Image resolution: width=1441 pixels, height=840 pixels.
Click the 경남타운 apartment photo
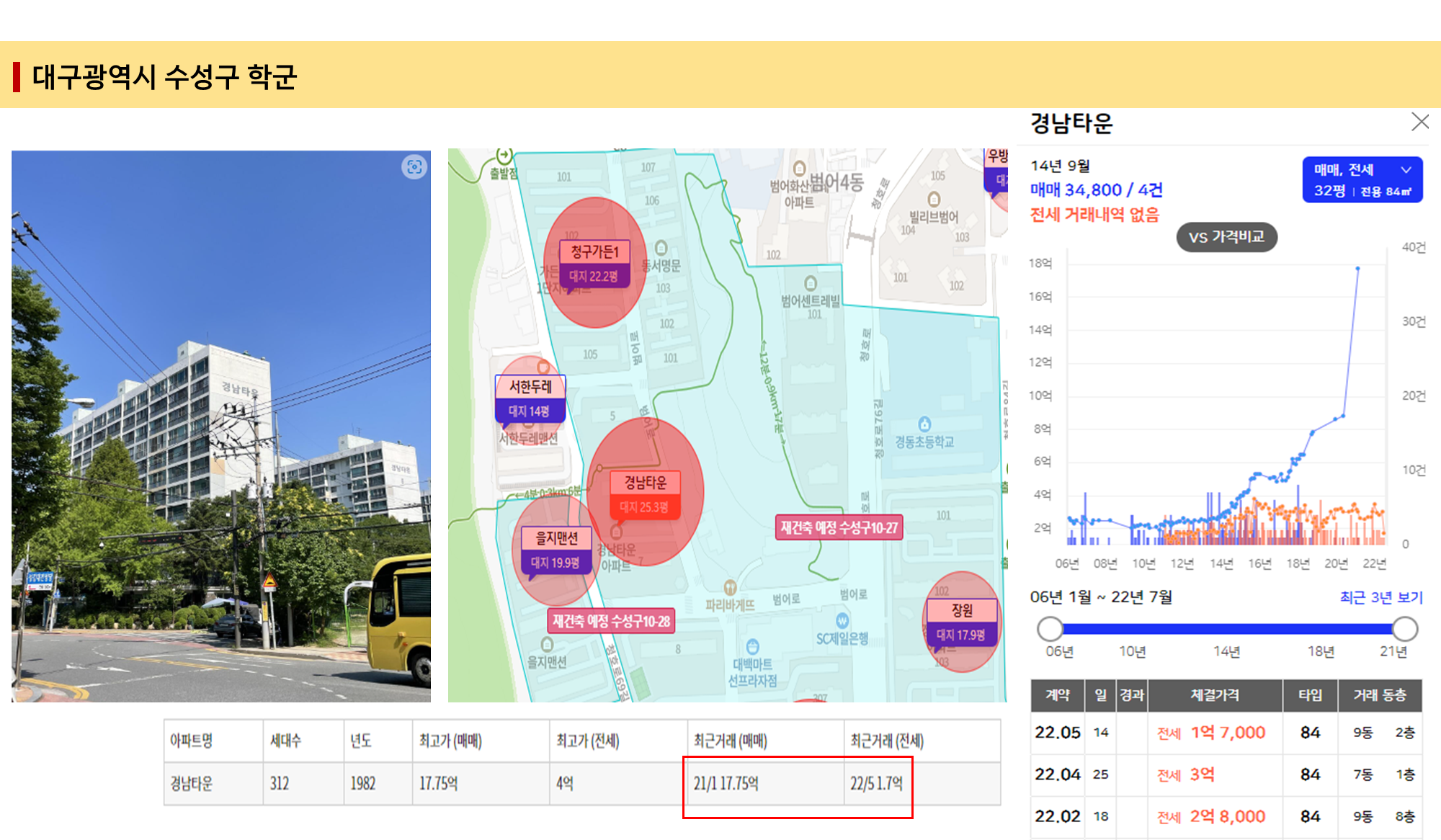pos(221,426)
